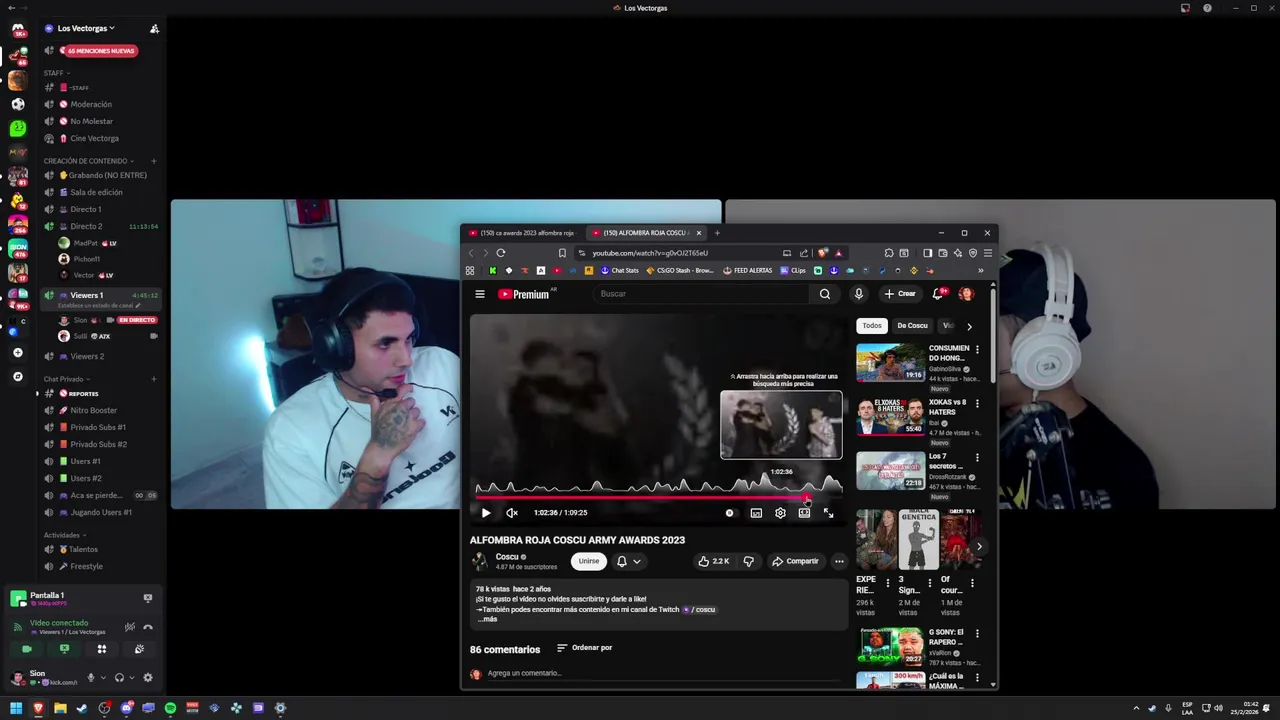Open Brave Shields lion icon

(823, 253)
